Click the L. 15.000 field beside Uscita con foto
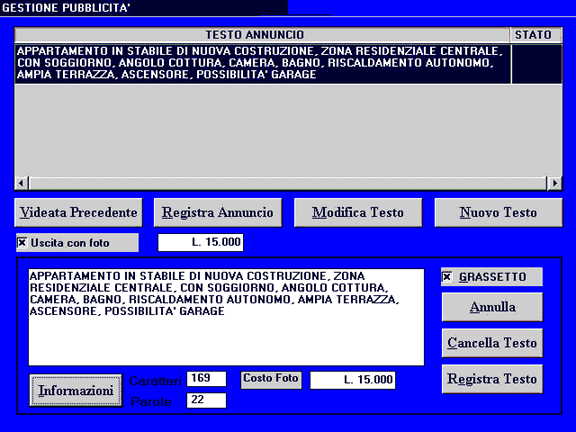The width and height of the screenshot is (576, 432). [201, 242]
